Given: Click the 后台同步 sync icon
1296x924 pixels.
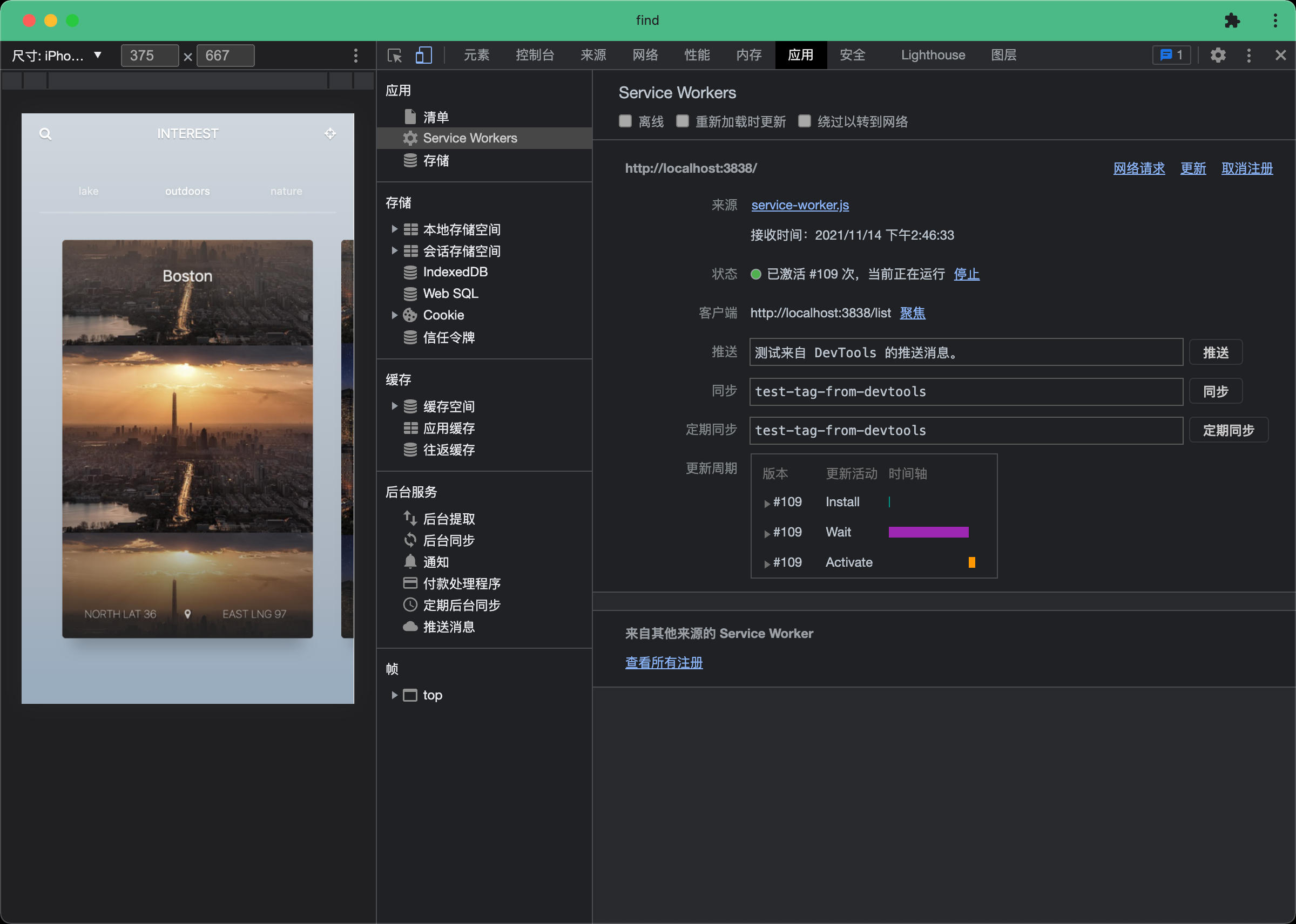Looking at the screenshot, I should pyautogui.click(x=409, y=540).
